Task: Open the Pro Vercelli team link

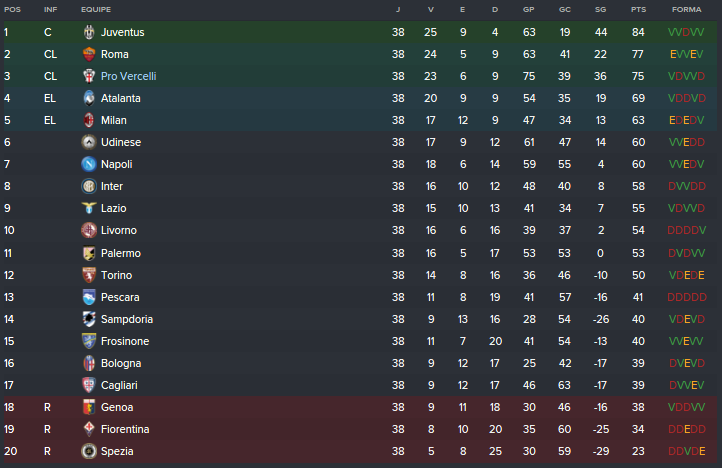Action: (128, 76)
